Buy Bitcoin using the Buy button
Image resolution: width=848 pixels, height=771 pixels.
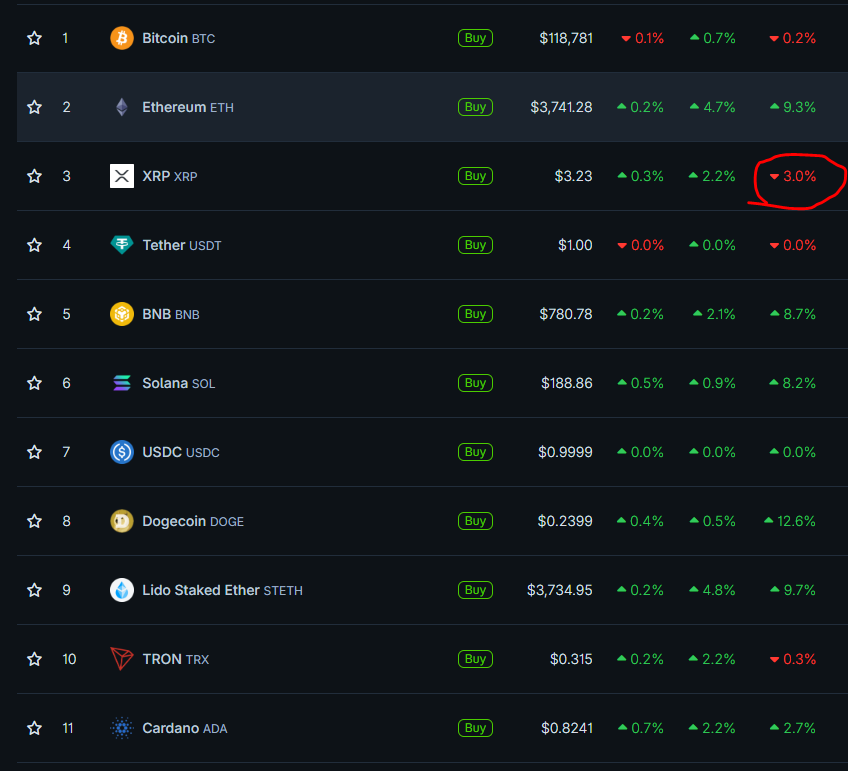tap(475, 38)
